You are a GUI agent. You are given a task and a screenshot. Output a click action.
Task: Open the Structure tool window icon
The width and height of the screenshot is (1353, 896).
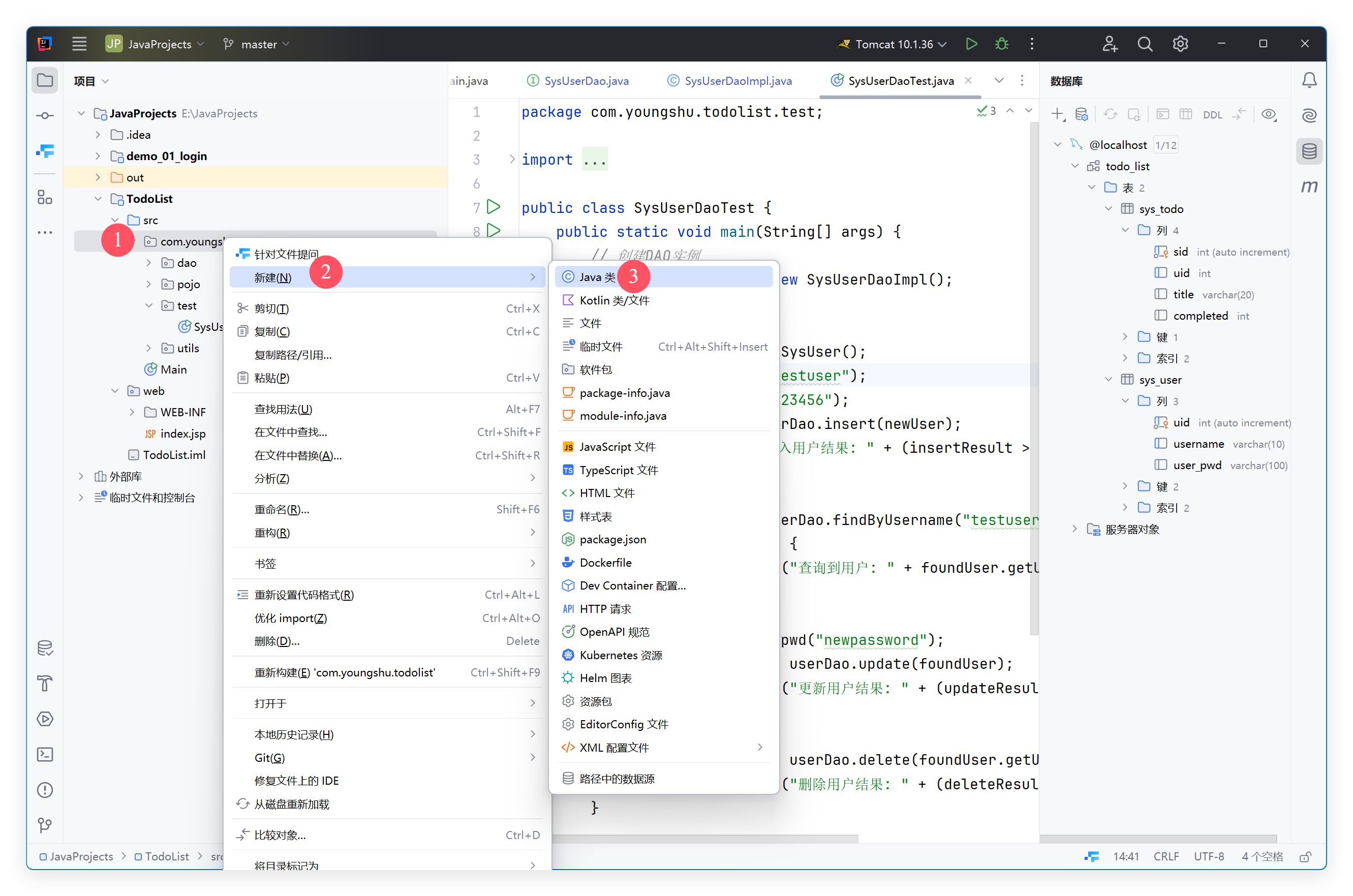click(45, 197)
